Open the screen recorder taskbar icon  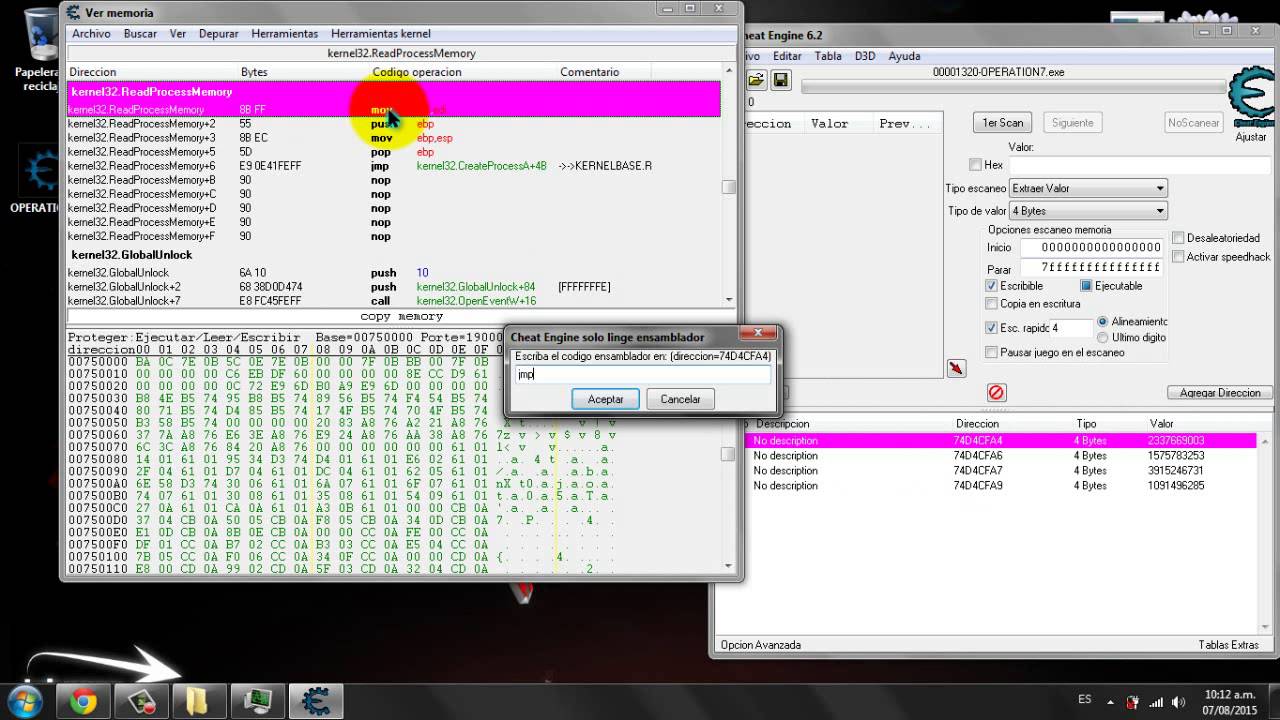pyautogui.click(x=141, y=702)
